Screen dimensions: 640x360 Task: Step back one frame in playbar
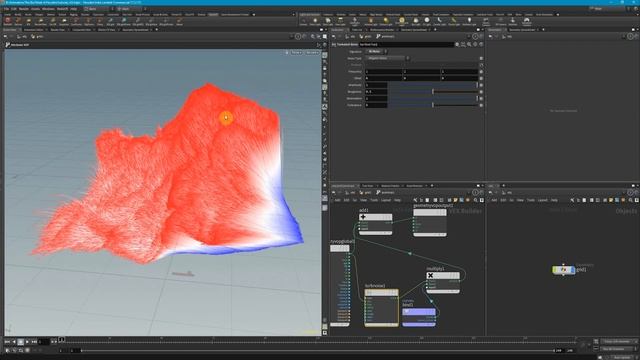pyautogui.click(x=14, y=342)
